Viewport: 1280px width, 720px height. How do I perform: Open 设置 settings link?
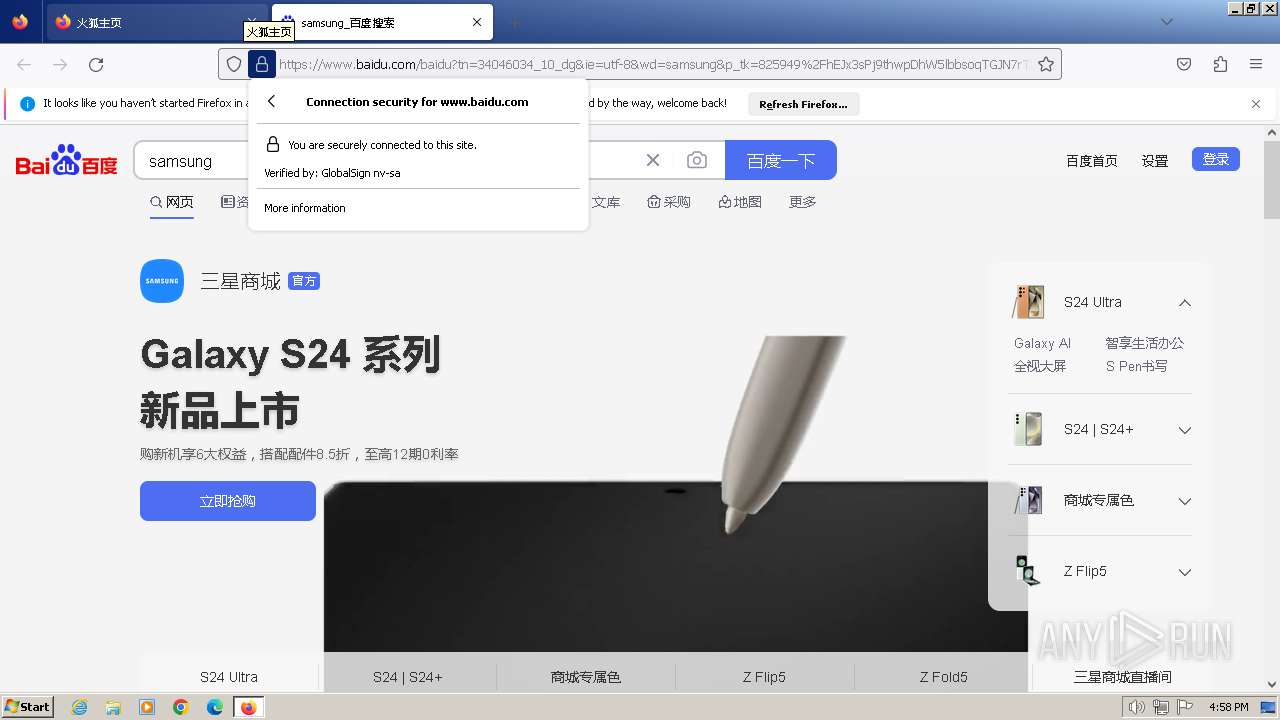click(1155, 160)
